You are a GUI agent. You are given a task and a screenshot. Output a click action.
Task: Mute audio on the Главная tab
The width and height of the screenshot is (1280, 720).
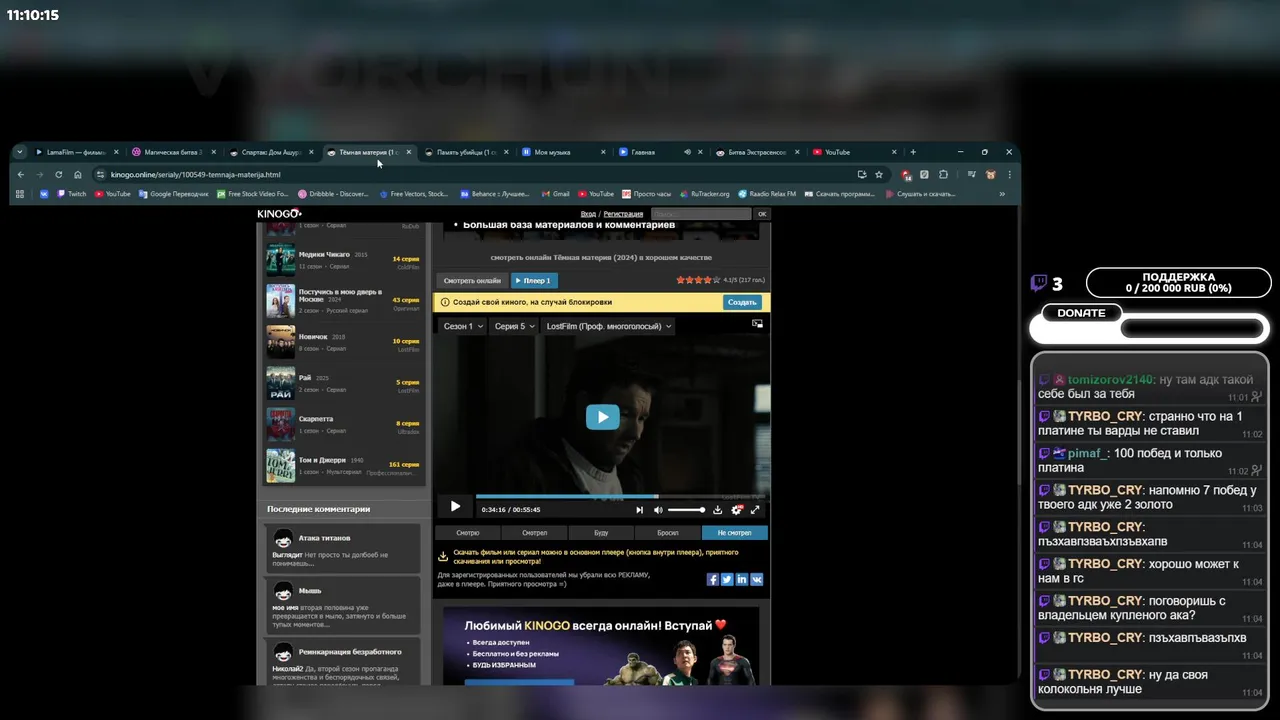(x=687, y=152)
